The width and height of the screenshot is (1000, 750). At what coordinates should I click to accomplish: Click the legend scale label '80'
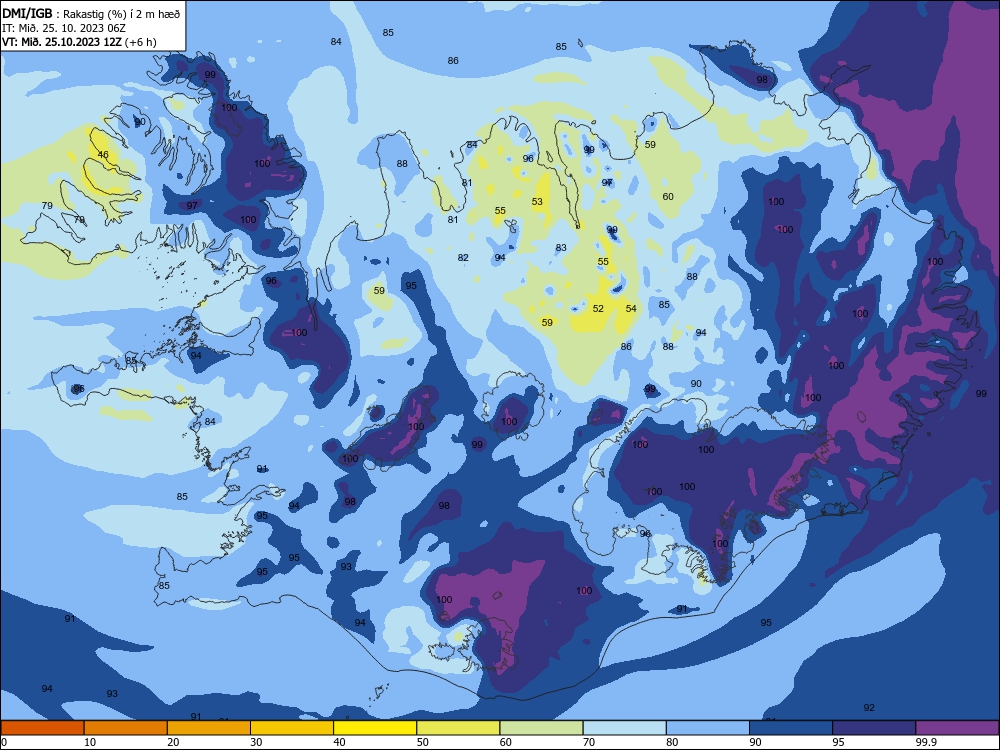pyautogui.click(x=672, y=742)
